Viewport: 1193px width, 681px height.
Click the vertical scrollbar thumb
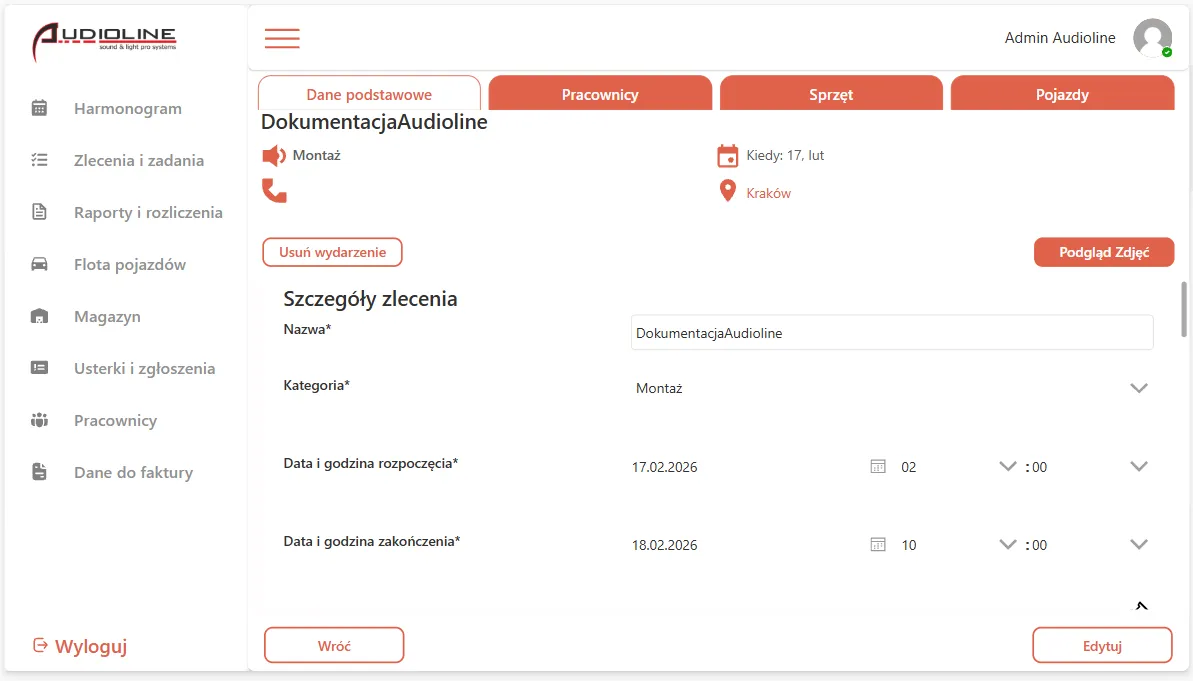coord(1184,309)
